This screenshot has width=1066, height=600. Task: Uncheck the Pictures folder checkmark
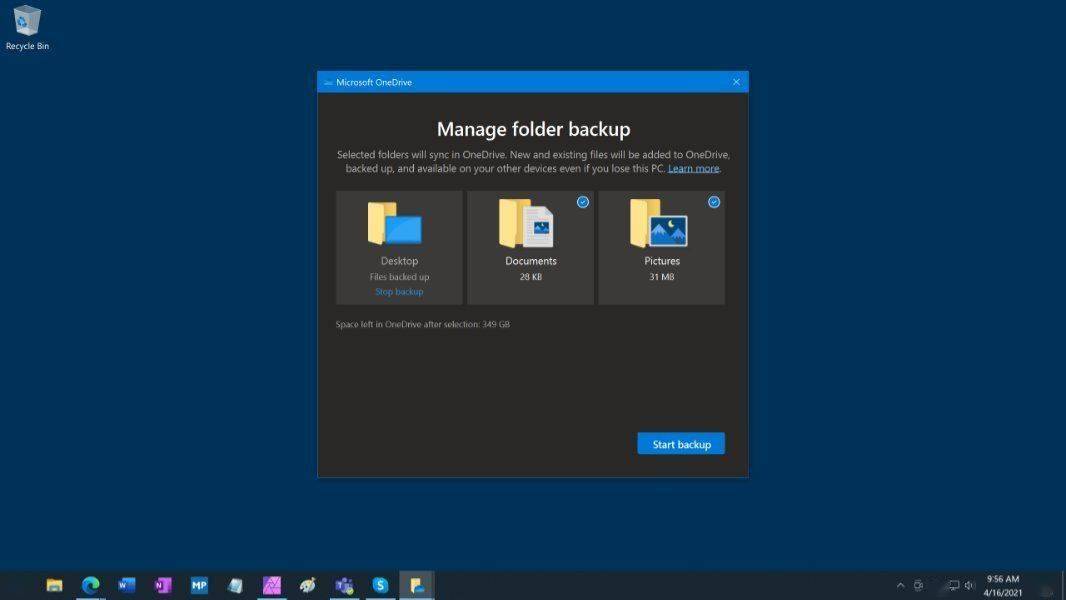coord(714,202)
